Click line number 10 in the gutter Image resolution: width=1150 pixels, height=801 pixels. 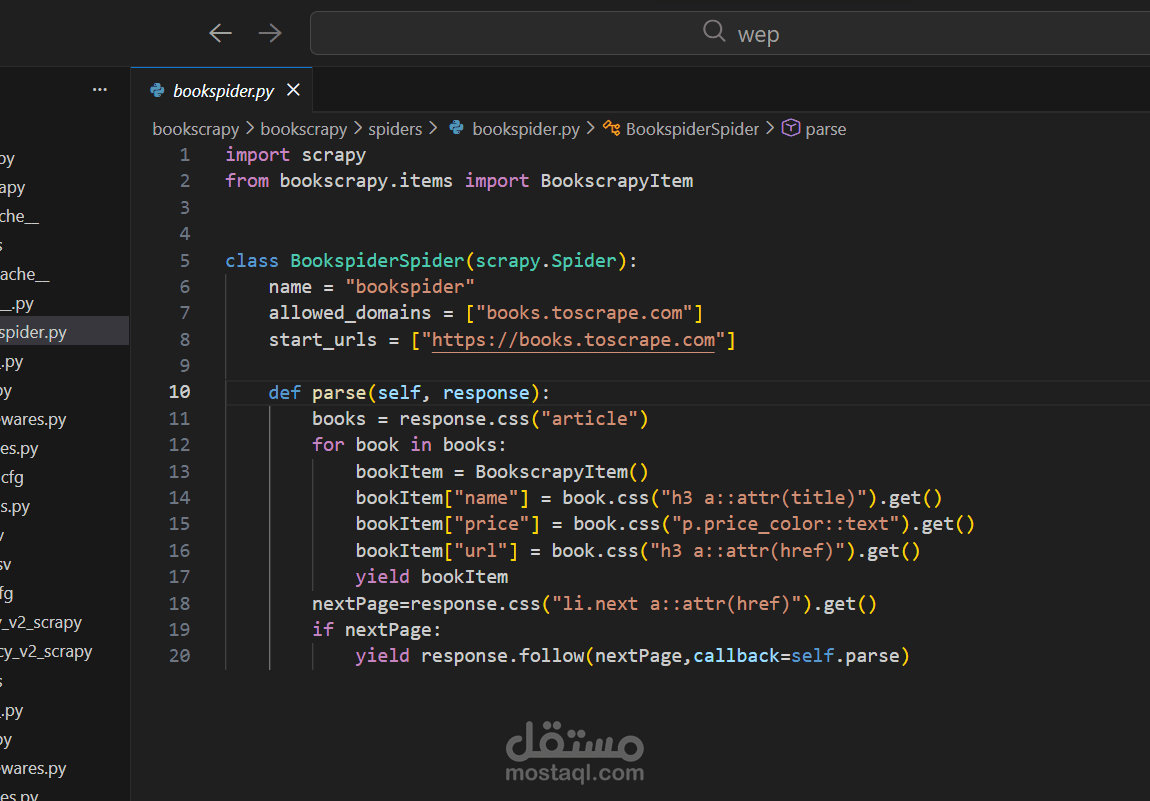tap(179, 392)
